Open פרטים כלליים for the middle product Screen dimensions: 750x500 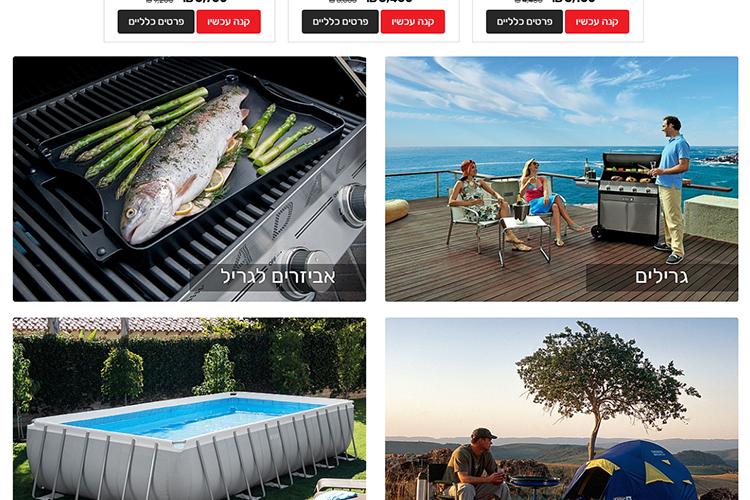(x=340, y=22)
